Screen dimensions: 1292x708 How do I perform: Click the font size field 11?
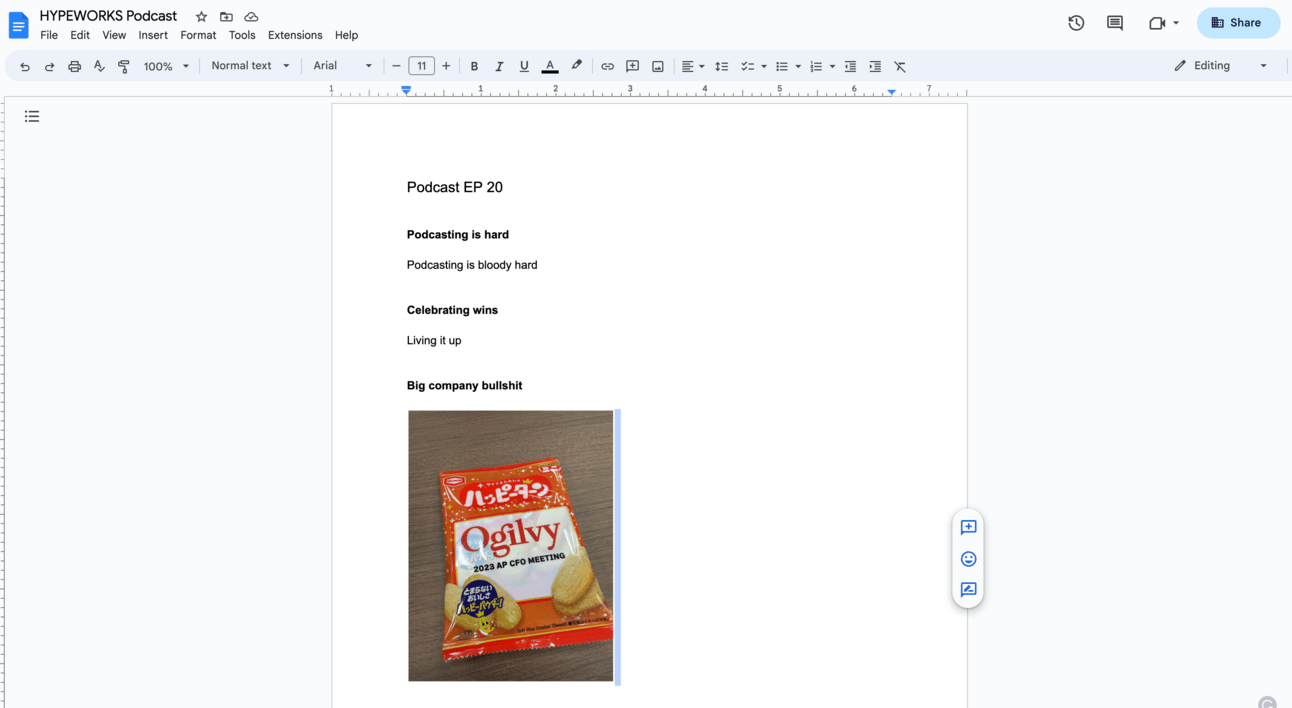pos(421,66)
